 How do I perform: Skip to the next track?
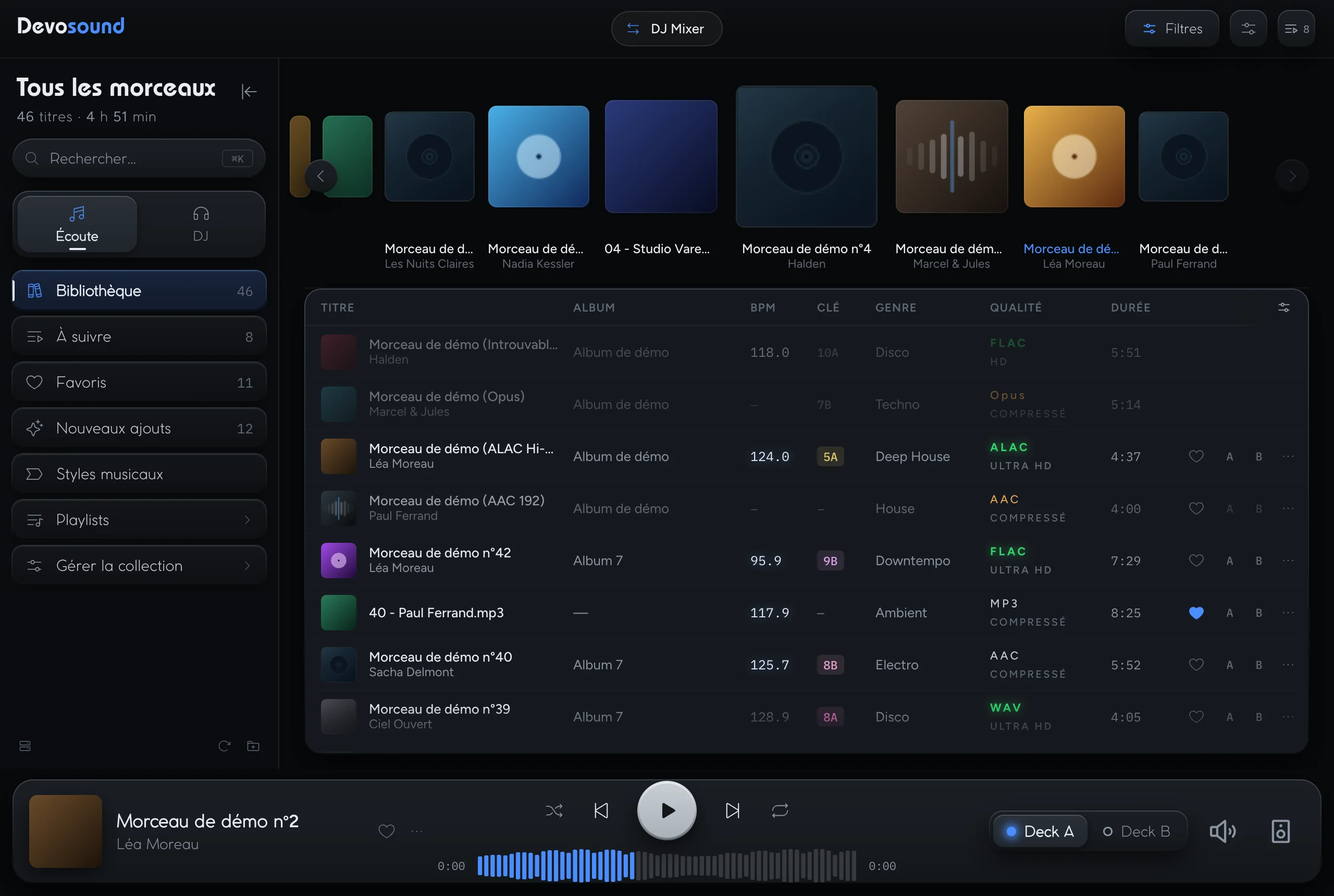(733, 810)
